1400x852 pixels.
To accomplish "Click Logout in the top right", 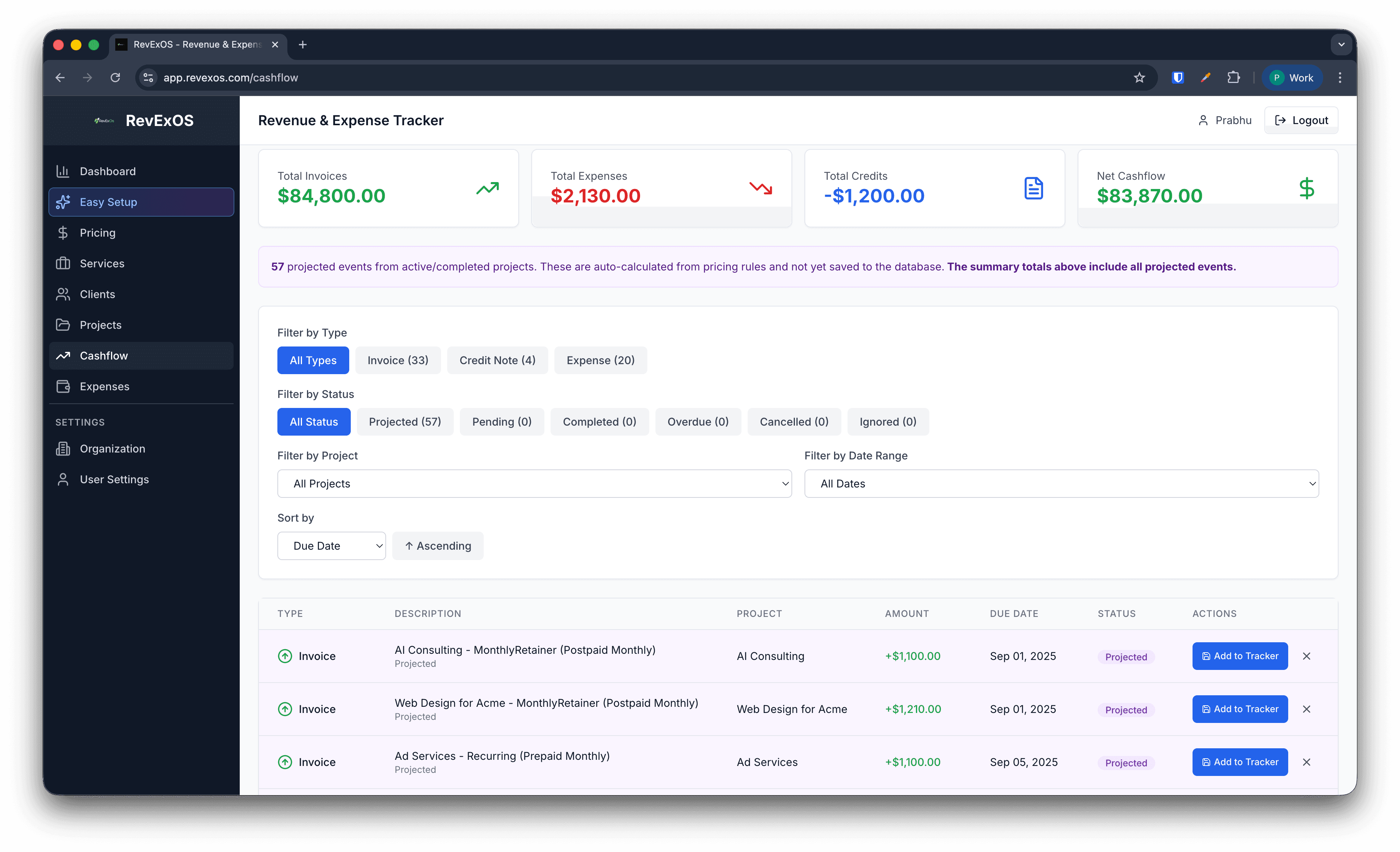I will click(1301, 120).
